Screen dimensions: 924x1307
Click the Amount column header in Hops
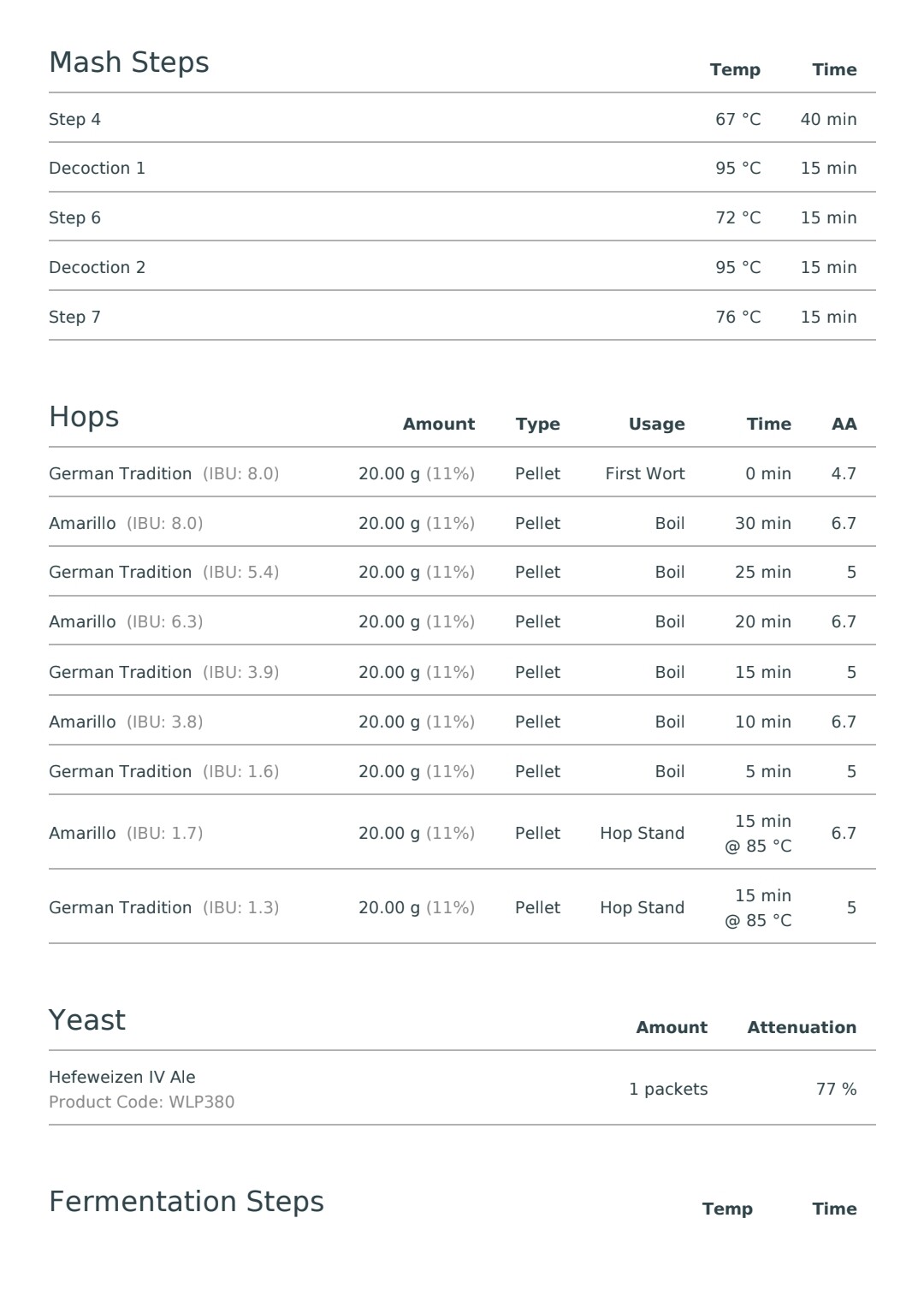[439, 424]
